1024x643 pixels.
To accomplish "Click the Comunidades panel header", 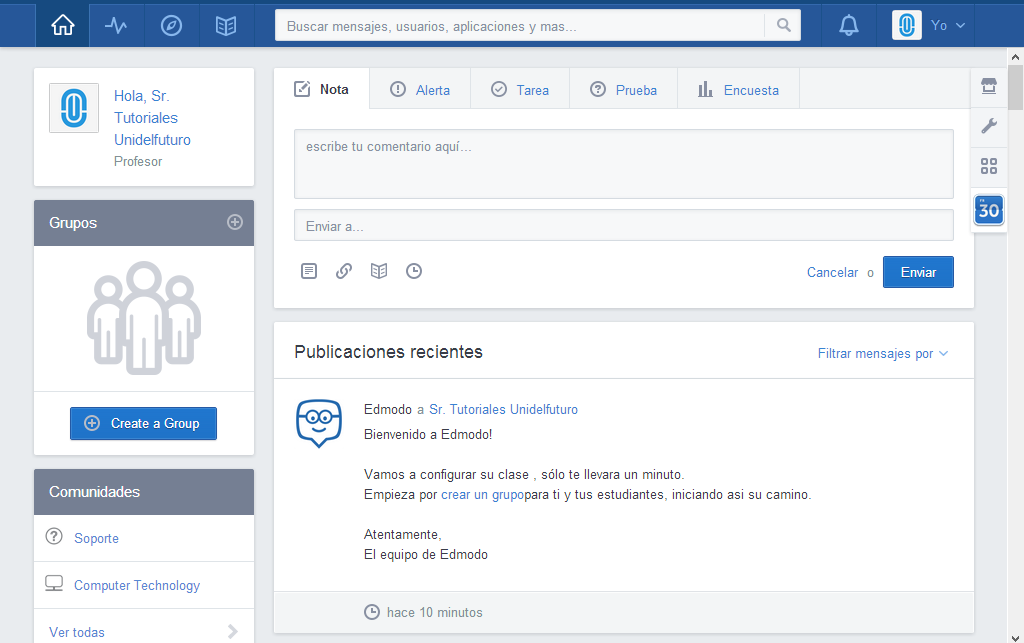I will click(144, 492).
